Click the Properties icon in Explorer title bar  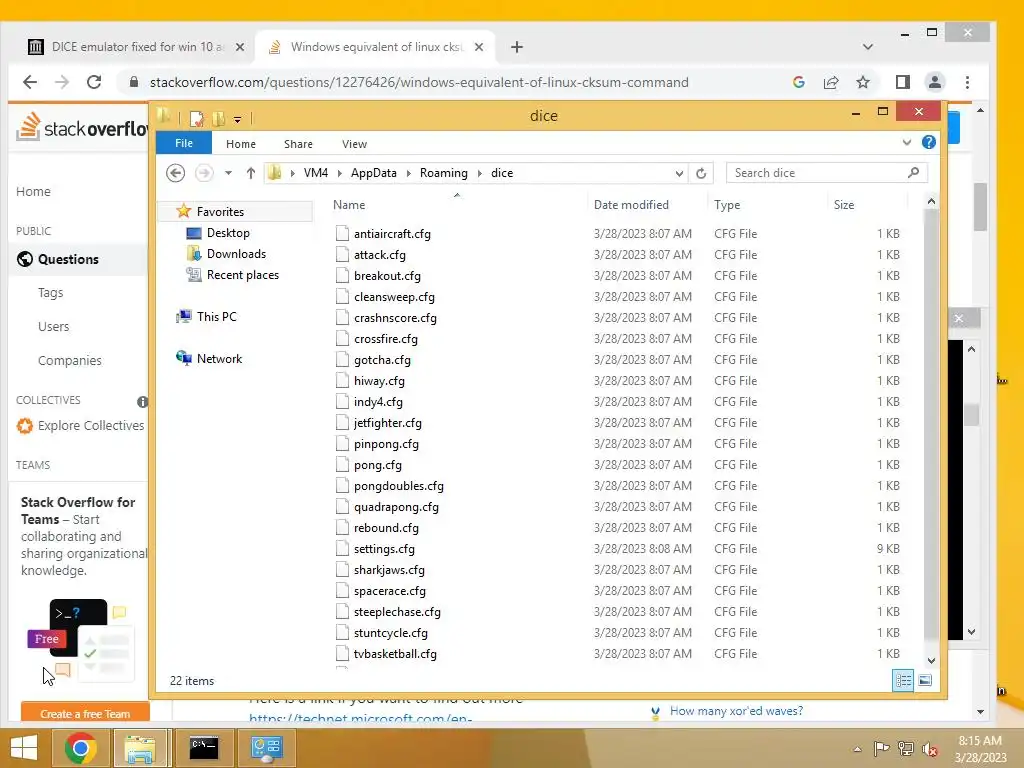(x=197, y=118)
